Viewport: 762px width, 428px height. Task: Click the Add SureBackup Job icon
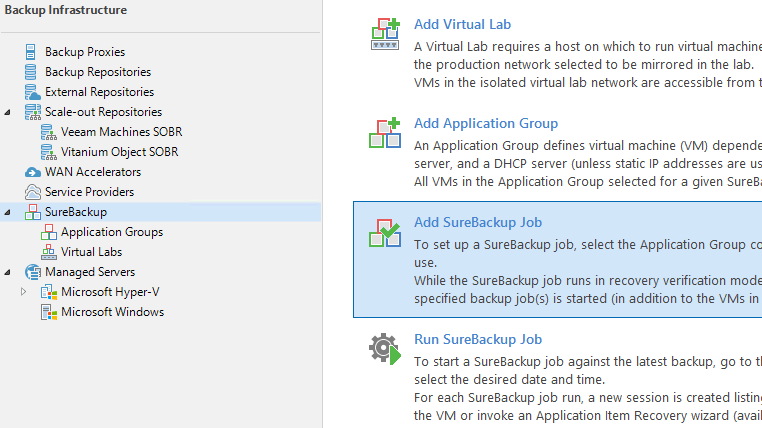tap(385, 233)
